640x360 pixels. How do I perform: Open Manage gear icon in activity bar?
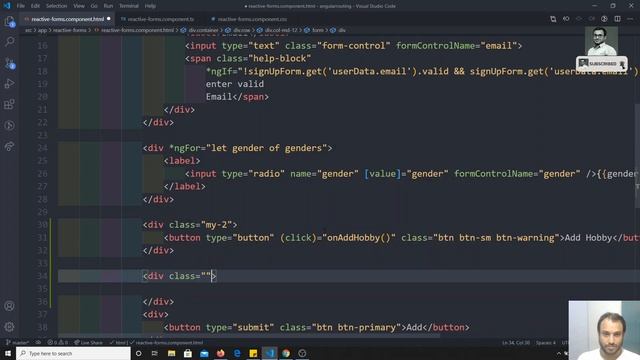click(x=9, y=327)
